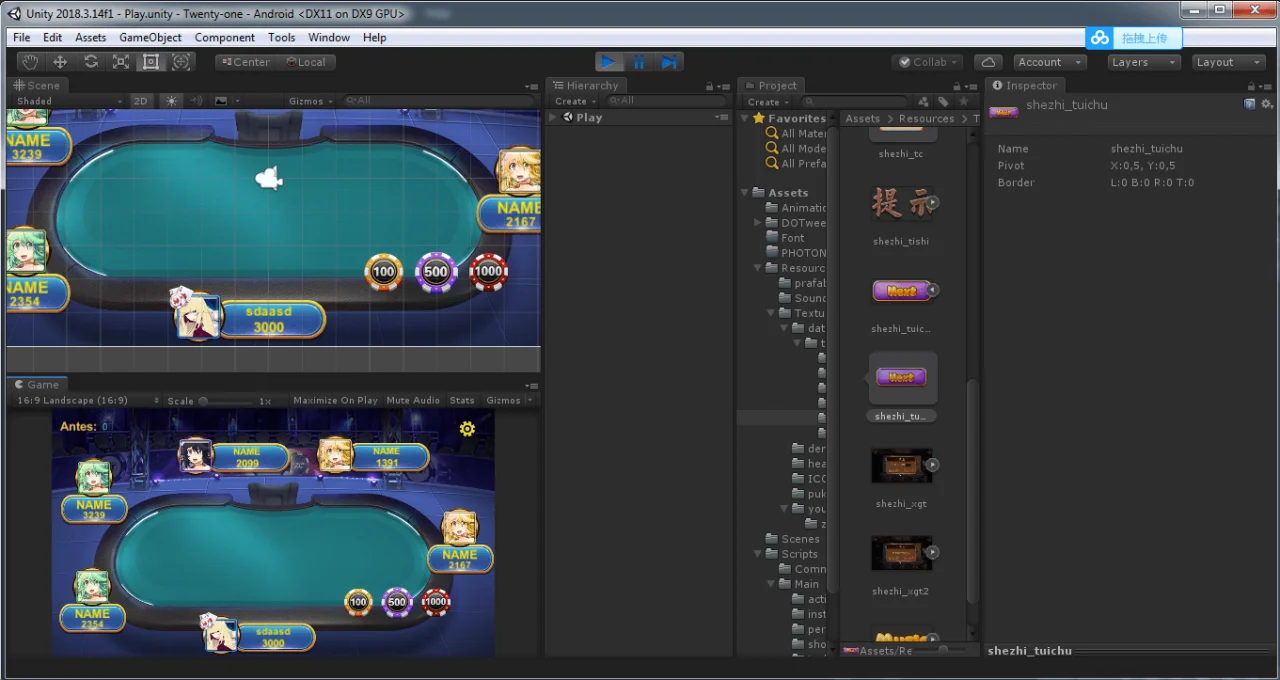Click the Pause button
This screenshot has height=680, width=1280.
click(639, 62)
